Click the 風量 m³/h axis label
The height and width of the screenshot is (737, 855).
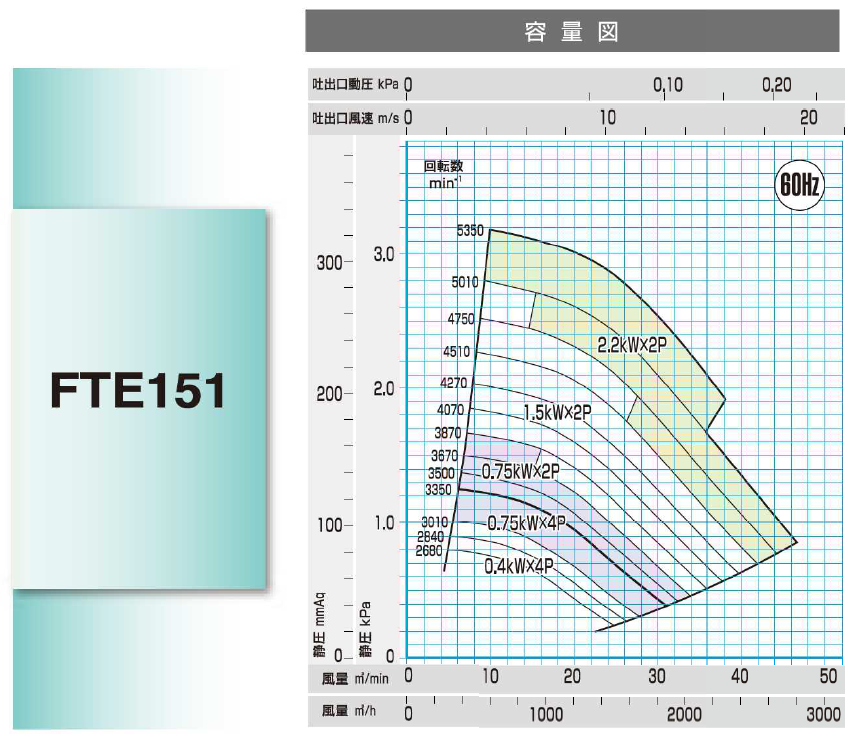point(352,714)
